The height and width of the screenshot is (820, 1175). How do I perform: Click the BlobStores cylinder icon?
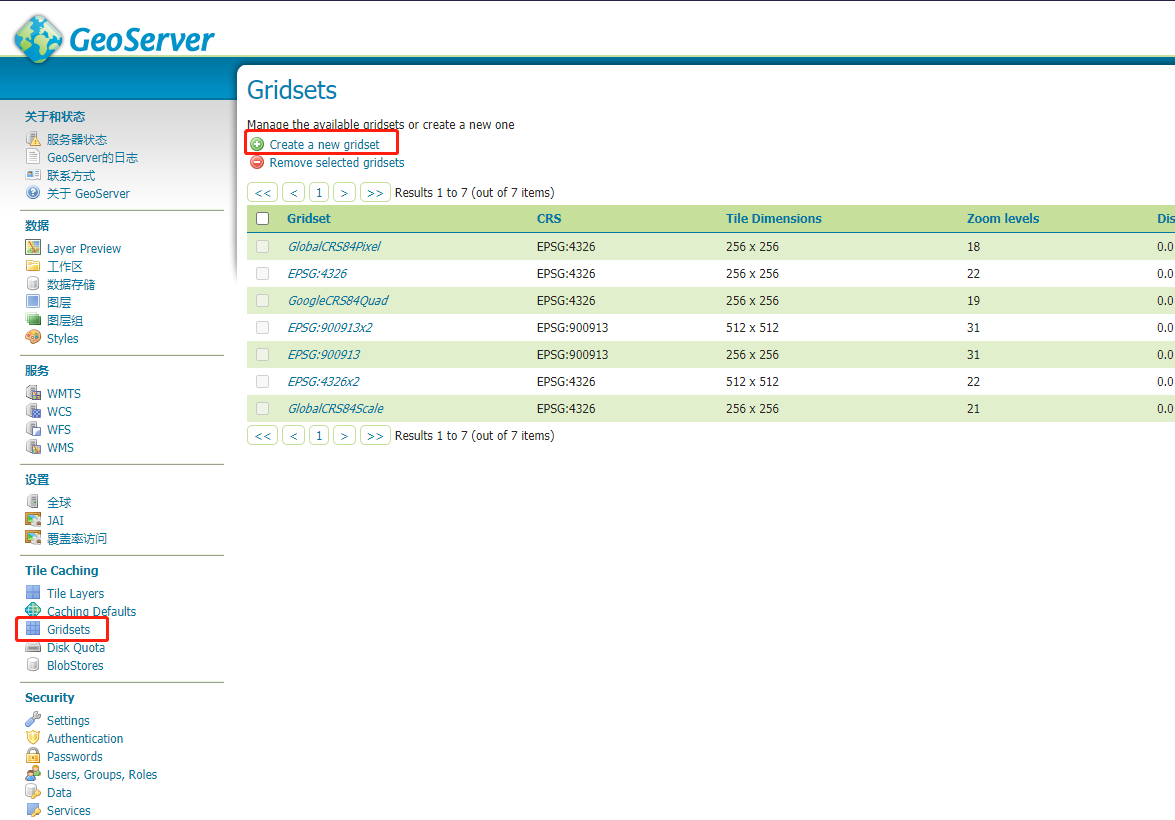coord(33,665)
